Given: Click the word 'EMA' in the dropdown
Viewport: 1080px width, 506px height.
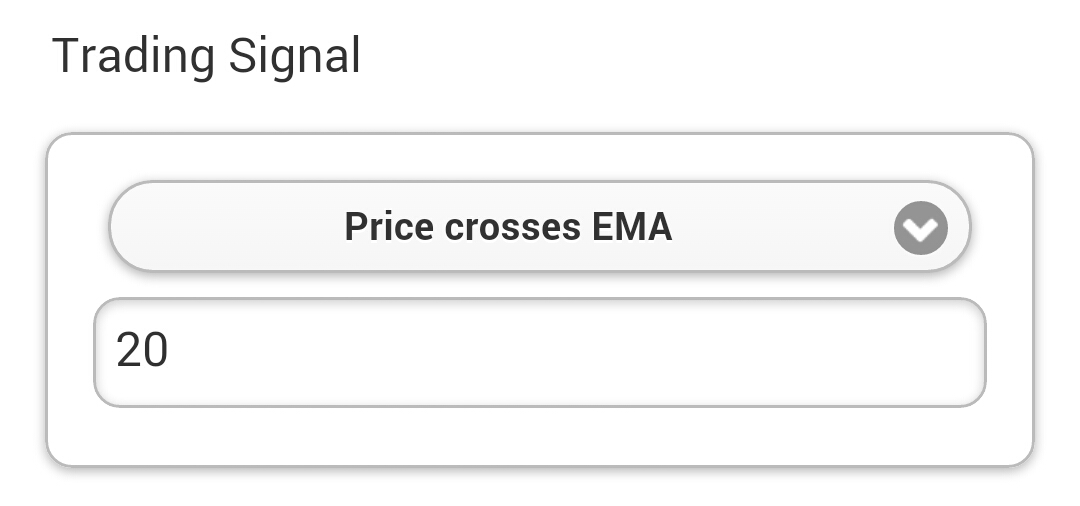Looking at the screenshot, I should point(631,228).
